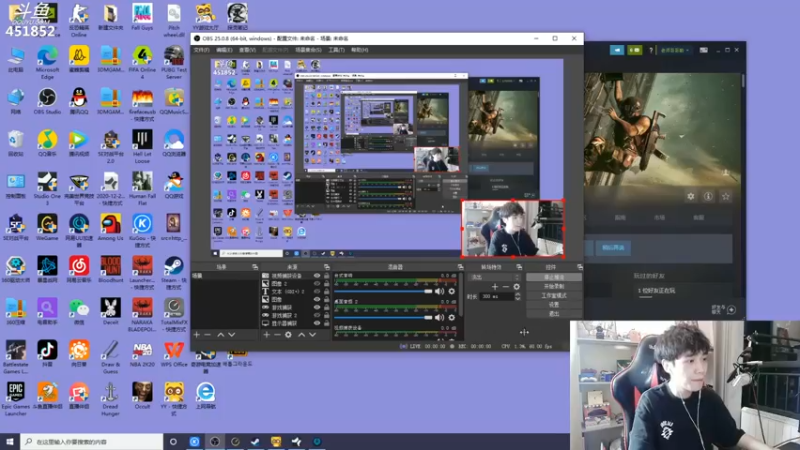
Task: Pop out the Controls dock panel
Action: click(x=580, y=267)
